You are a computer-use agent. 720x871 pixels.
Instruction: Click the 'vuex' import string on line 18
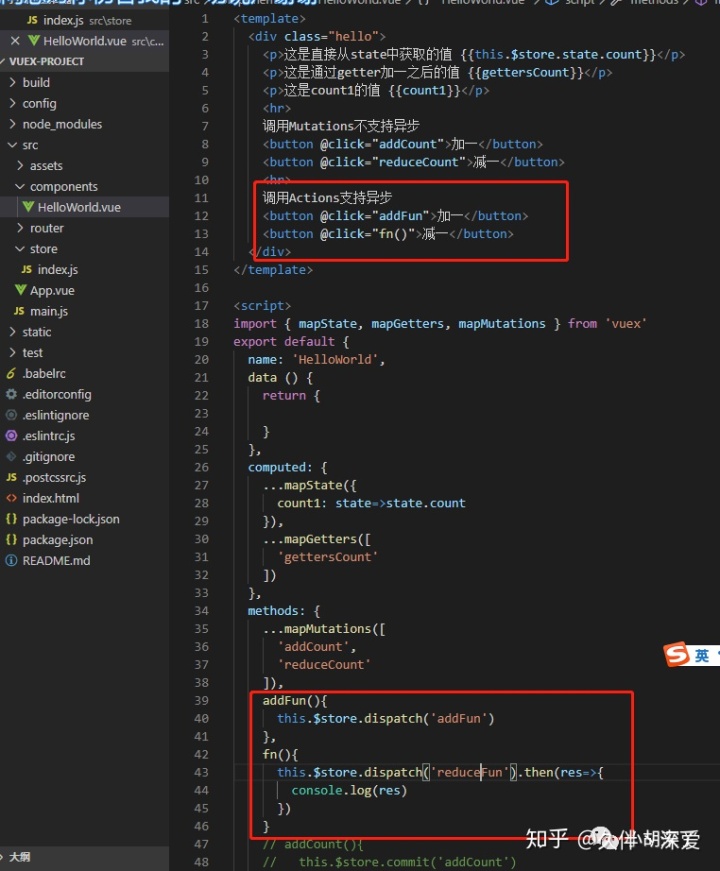[626, 323]
